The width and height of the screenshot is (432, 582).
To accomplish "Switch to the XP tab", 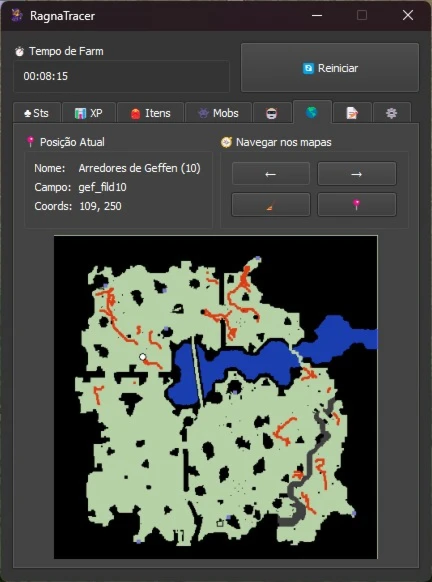I will (x=89, y=113).
